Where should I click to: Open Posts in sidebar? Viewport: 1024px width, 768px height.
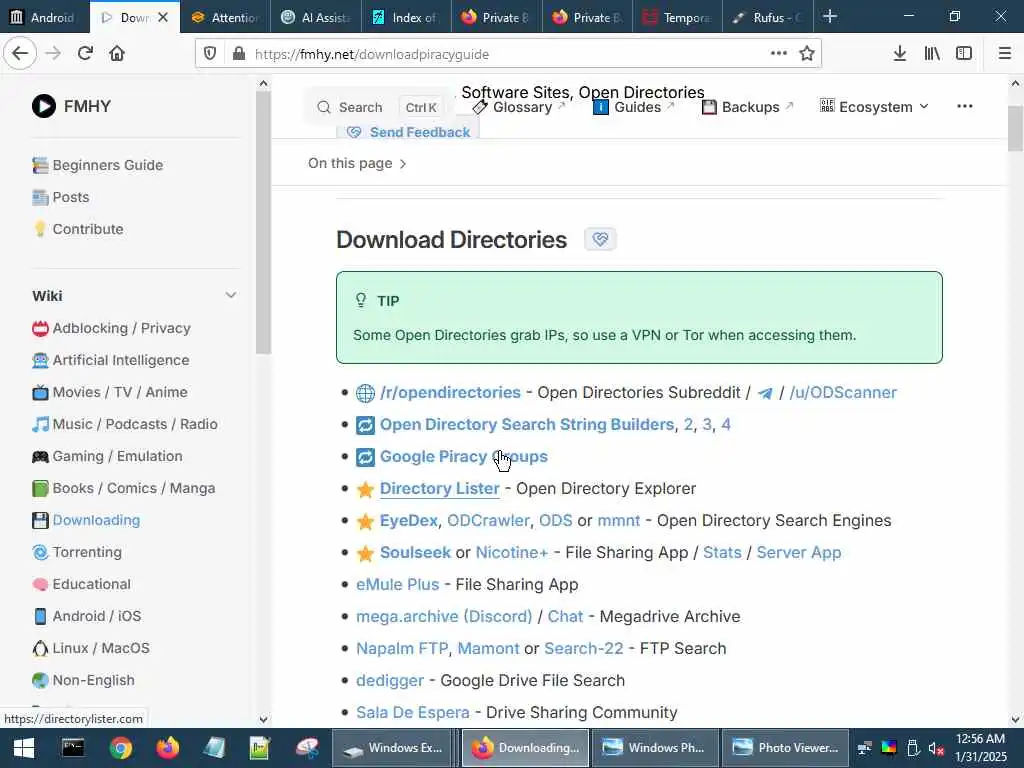61,197
